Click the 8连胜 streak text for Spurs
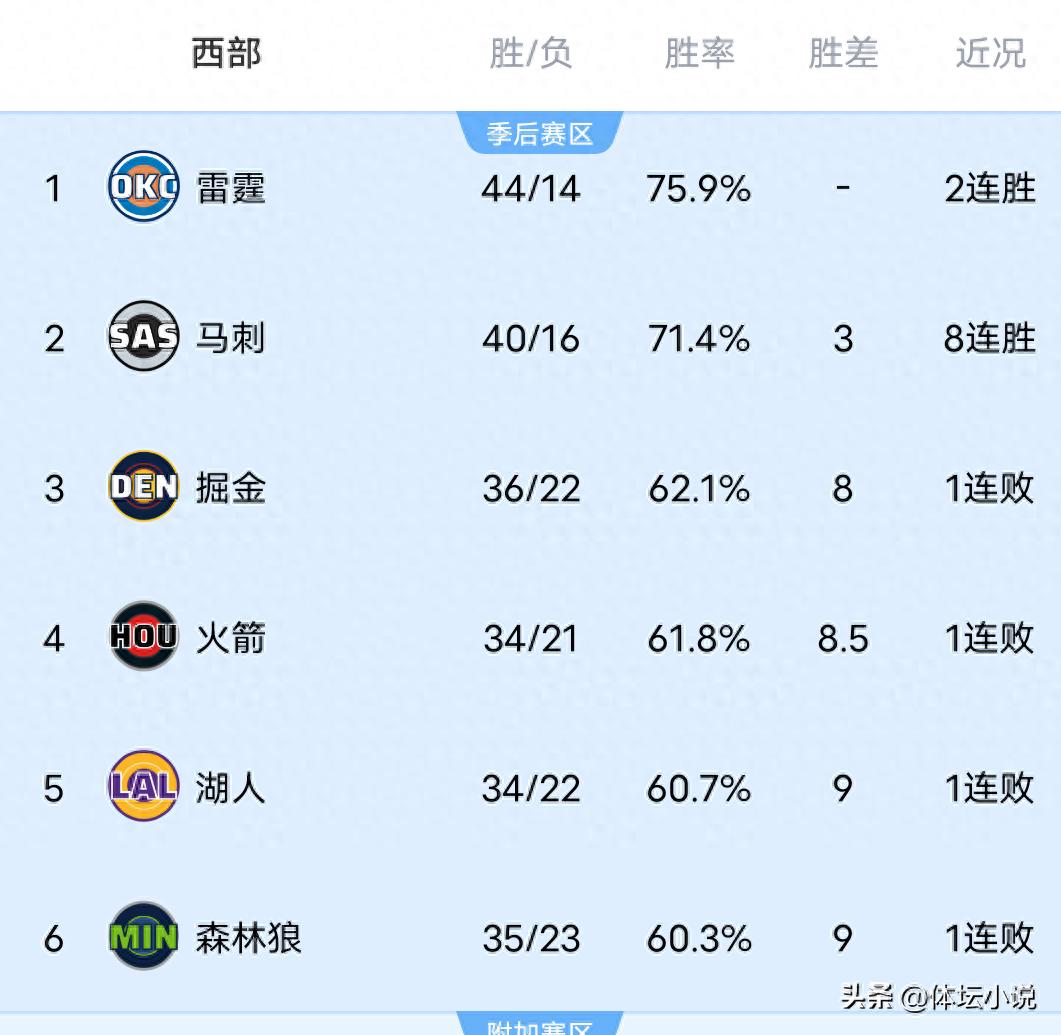Screen dimensions: 1061x1035 coord(989,338)
